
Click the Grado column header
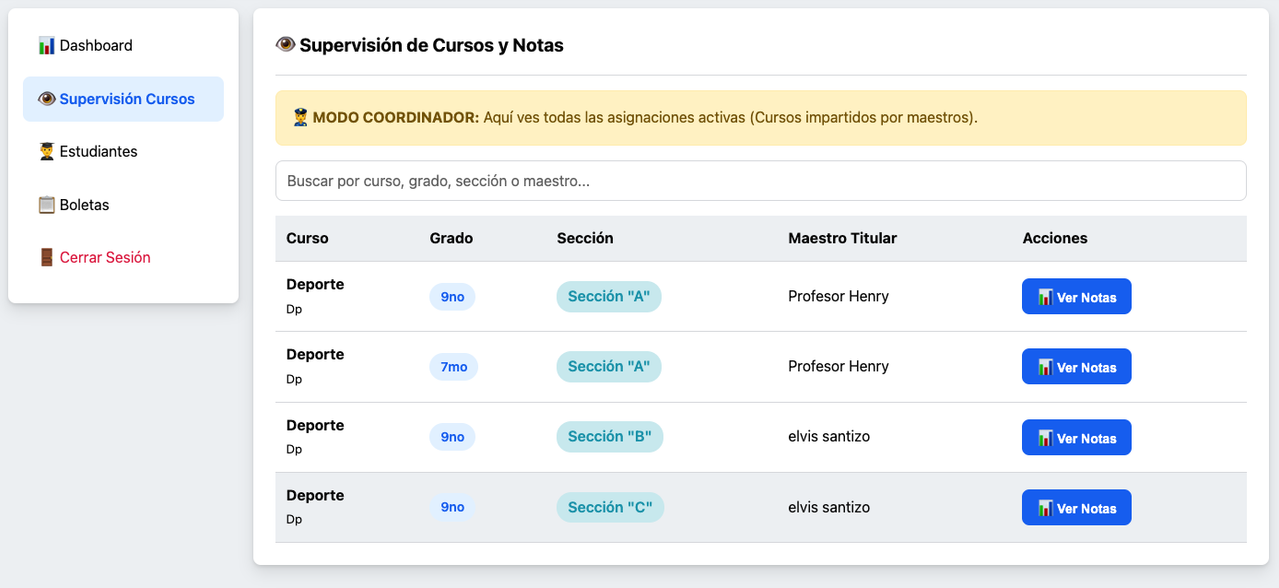(451, 238)
